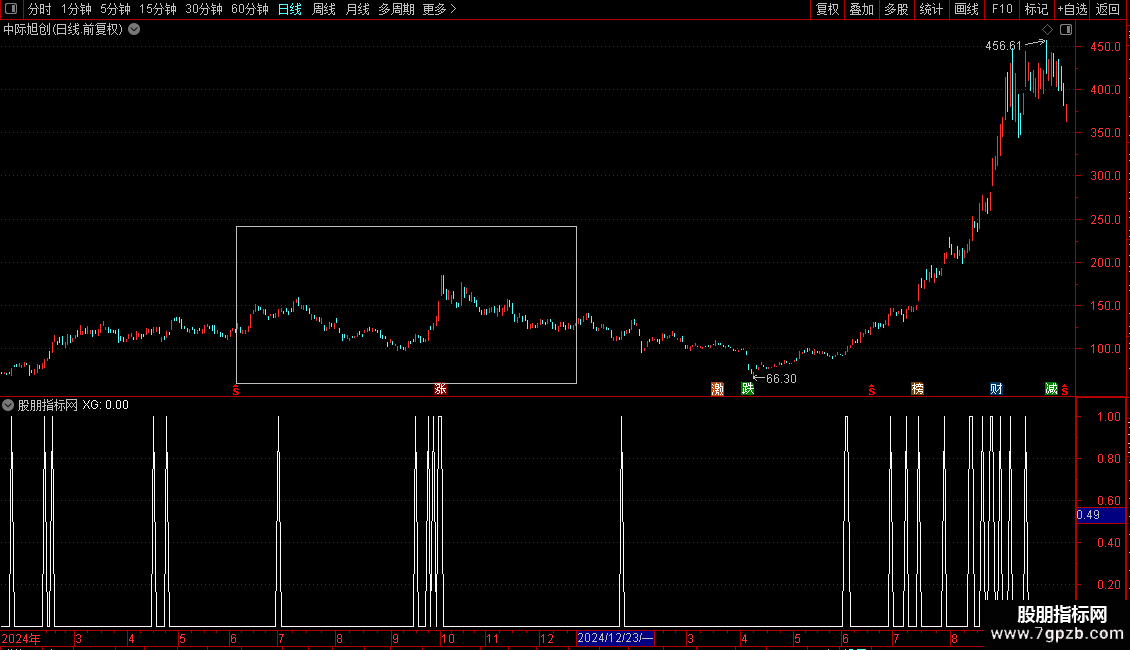Open the 股朋指标网 indicator dropdown arrow
The image size is (1130, 650).
click(x=8, y=405)
